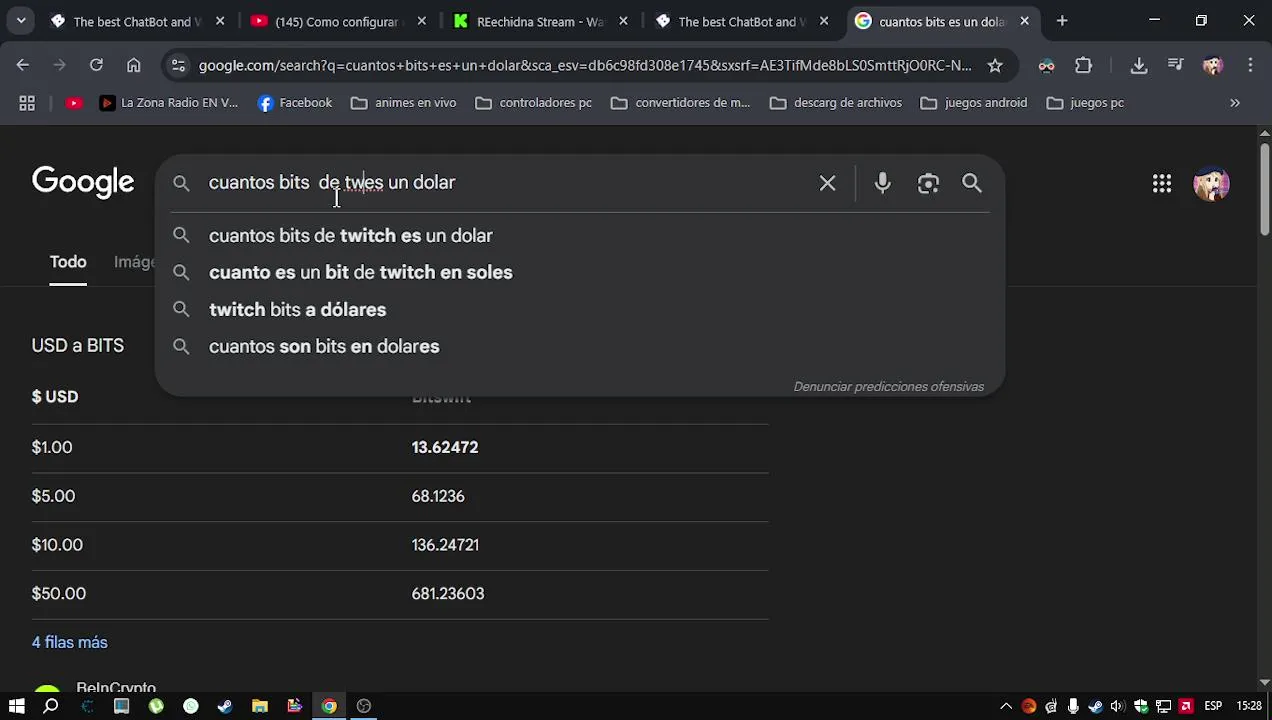Open Chrome downloads
Screen dimensions: 1272x720
(x=1139, y=65)
